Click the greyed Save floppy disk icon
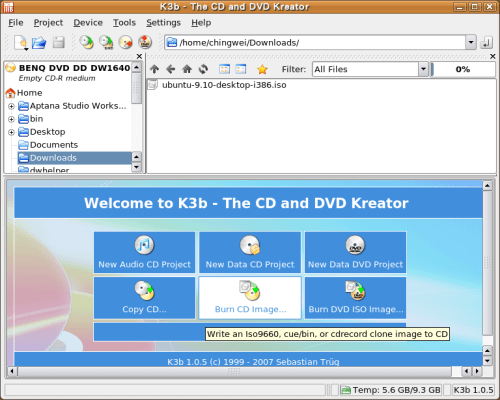 pos(59,42)
